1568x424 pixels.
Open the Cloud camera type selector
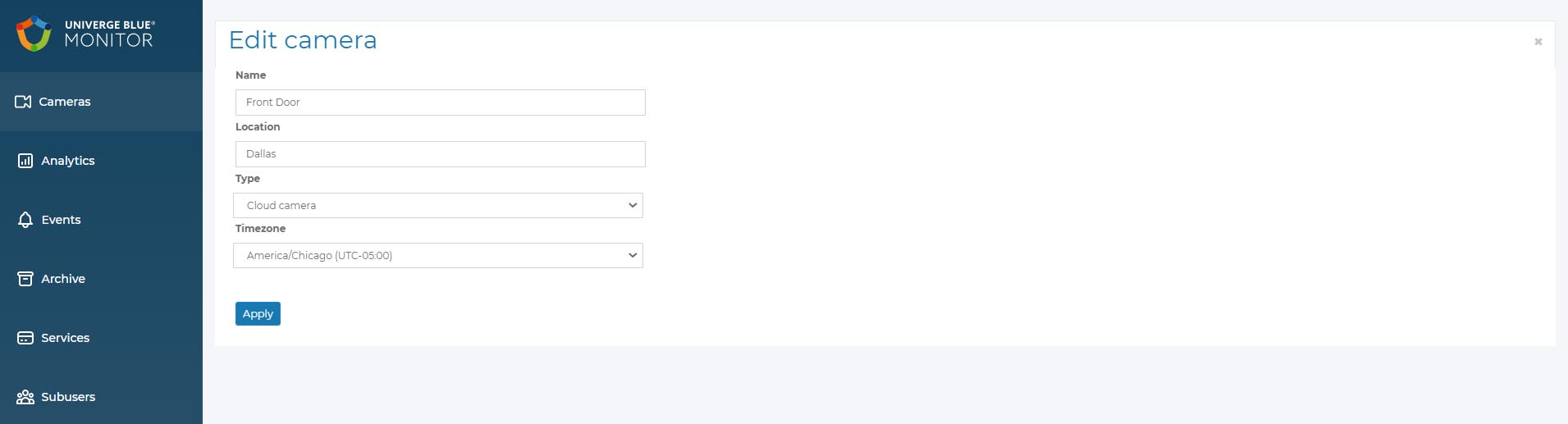(438, 205)
